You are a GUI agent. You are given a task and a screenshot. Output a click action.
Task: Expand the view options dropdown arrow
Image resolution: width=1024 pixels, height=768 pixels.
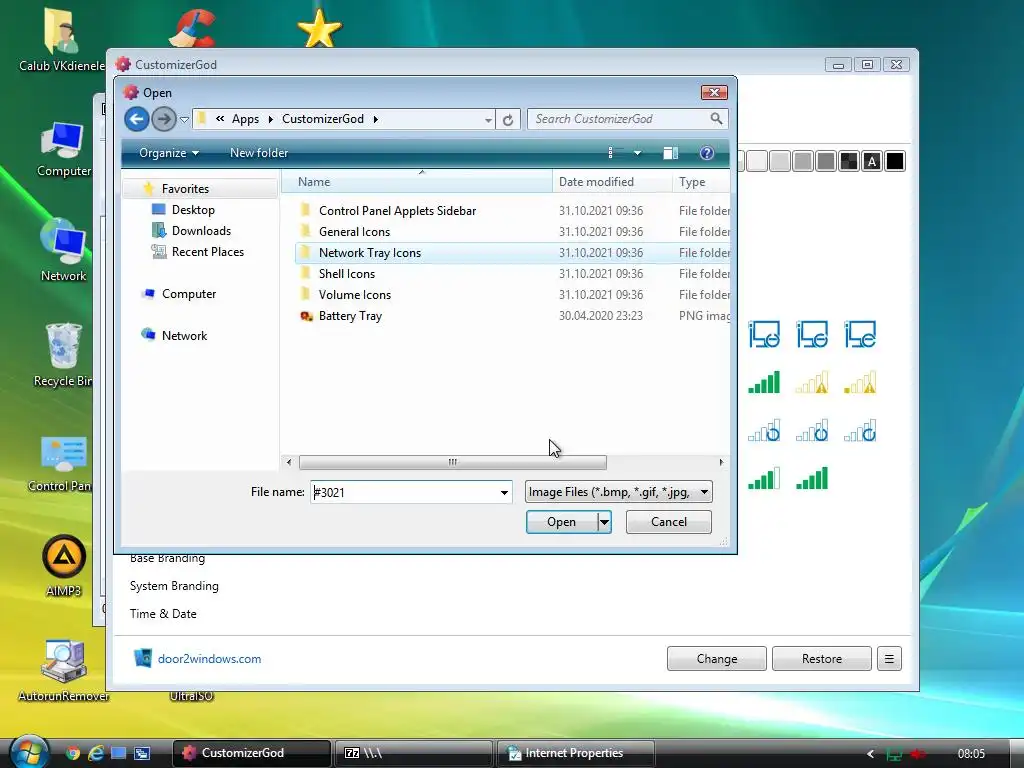(637, 153)
